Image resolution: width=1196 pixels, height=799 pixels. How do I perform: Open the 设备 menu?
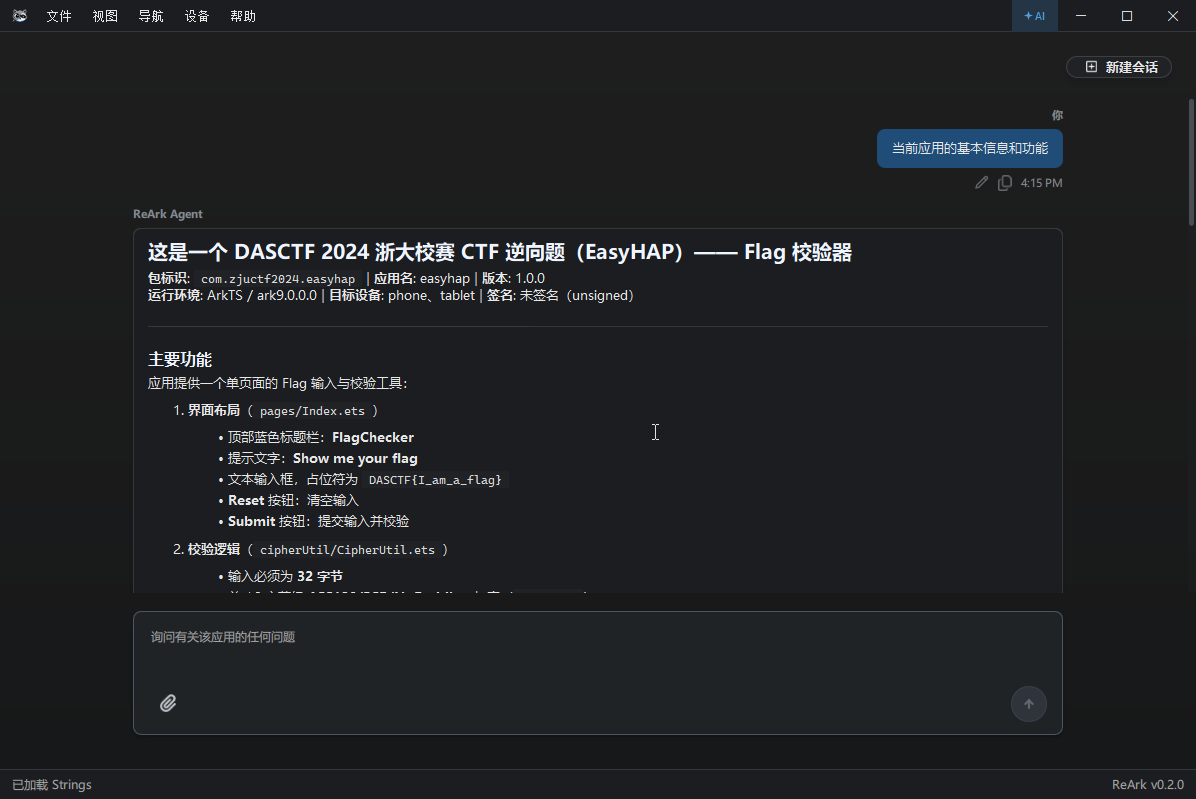196,16
